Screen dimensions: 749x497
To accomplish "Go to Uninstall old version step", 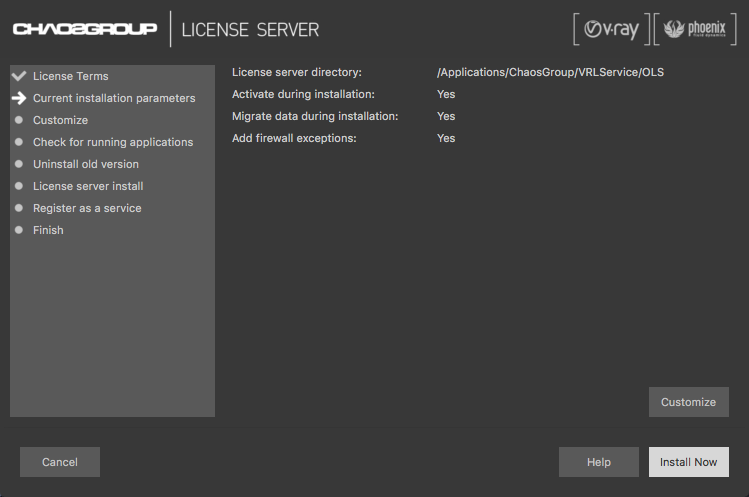I will [x=85, y=164].
